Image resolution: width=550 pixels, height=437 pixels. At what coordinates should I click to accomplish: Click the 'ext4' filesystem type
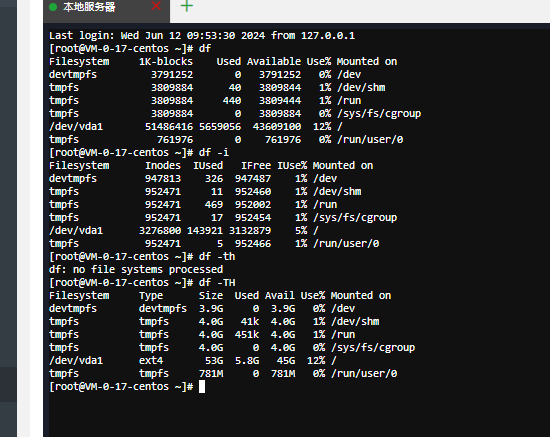151,361
